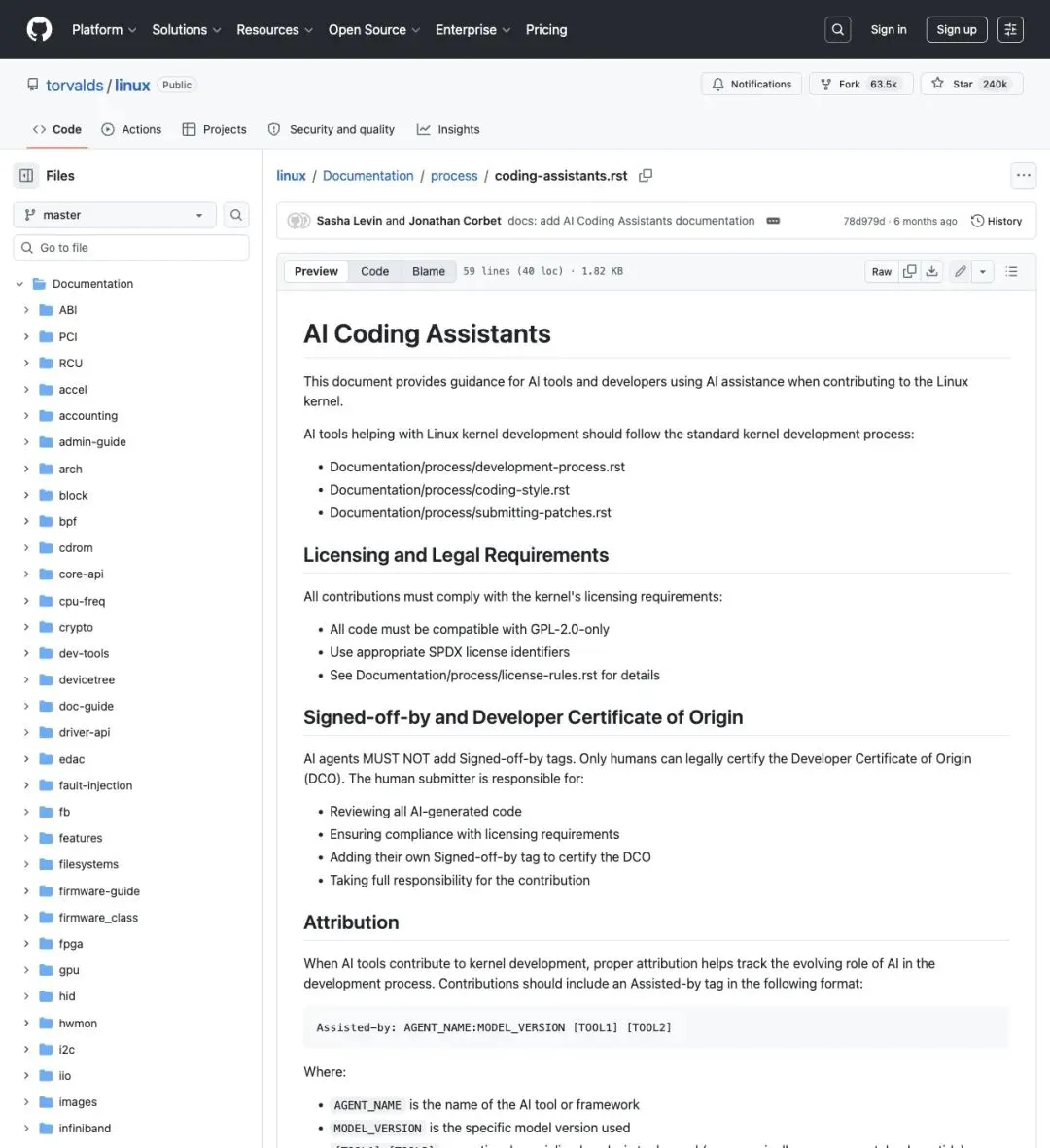Open the gpu folder
This screenshot has width=1050, height=1148.
[69, 970]
